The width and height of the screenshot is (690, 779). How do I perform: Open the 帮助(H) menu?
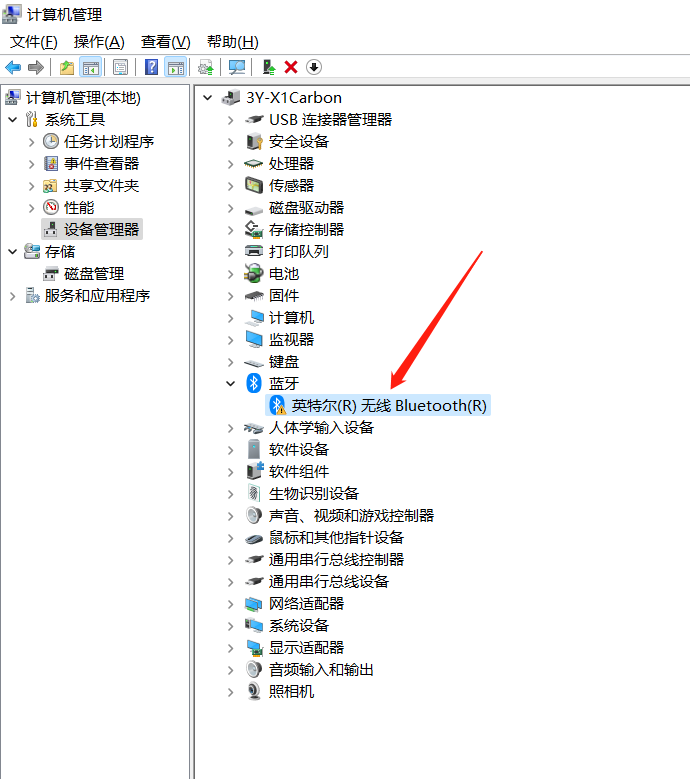[233, 42]
